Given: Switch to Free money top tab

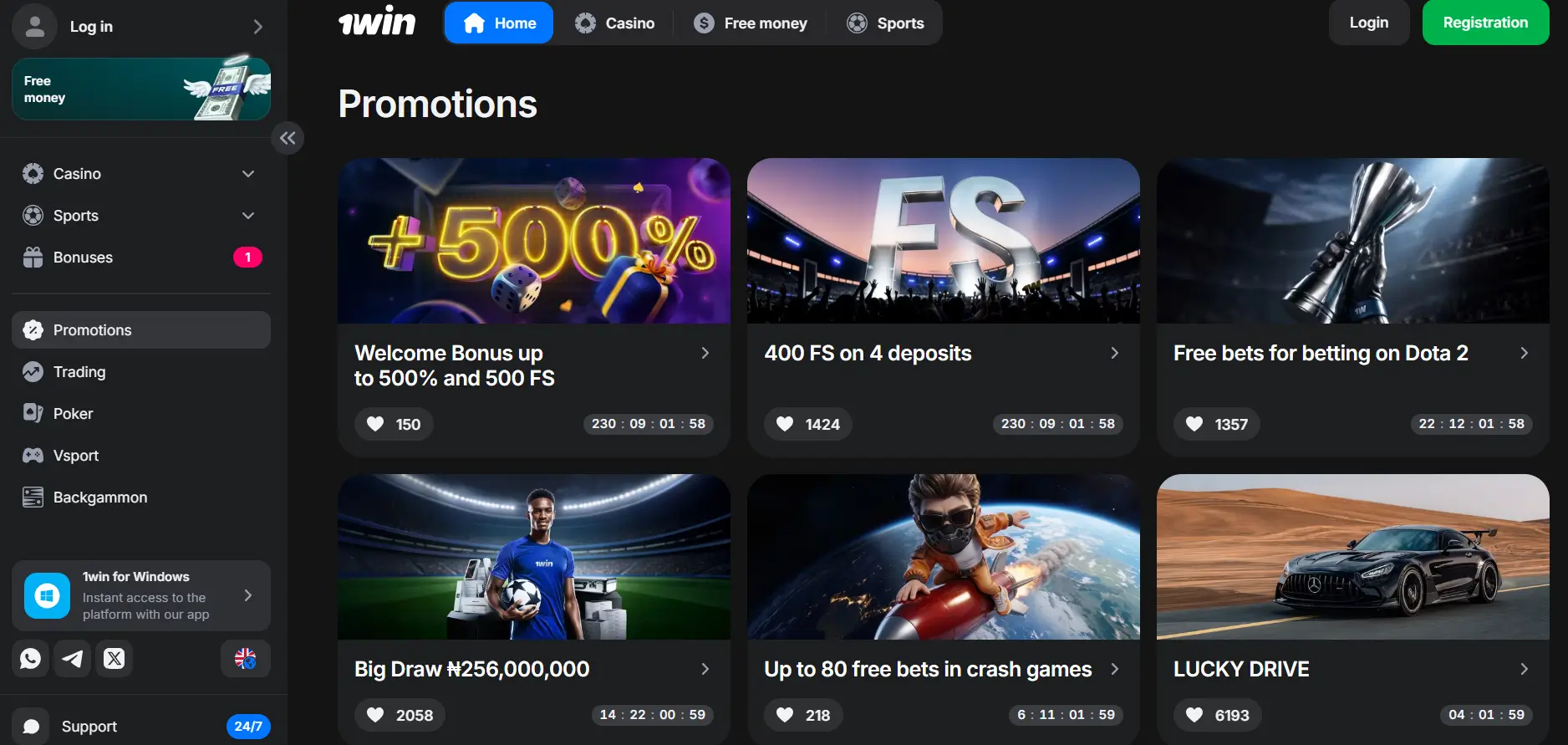Looking at the screenshot, I should tap(751, 23).
